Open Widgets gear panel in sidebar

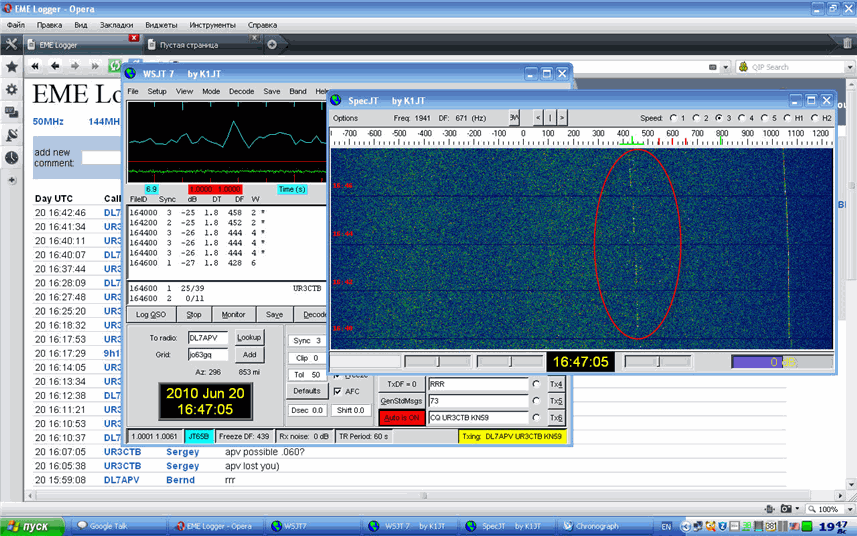pyautogui.click(x=11, y=89)
